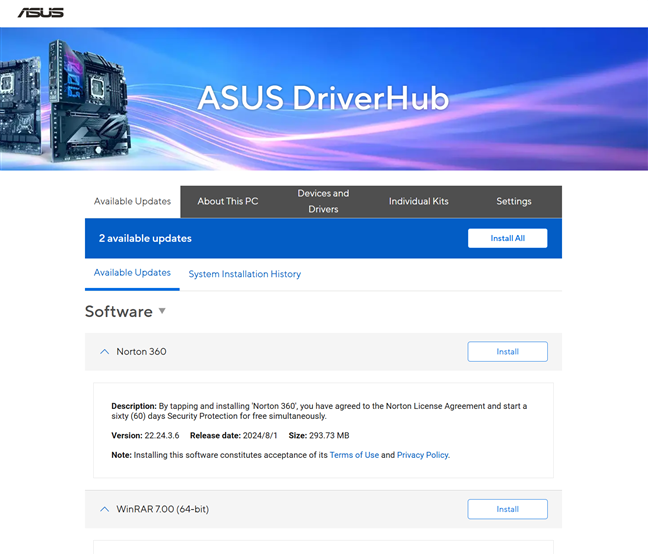Install WinRAR 7.00 (64-bit)
Screen dimensions: 648x555
point(507,509)
